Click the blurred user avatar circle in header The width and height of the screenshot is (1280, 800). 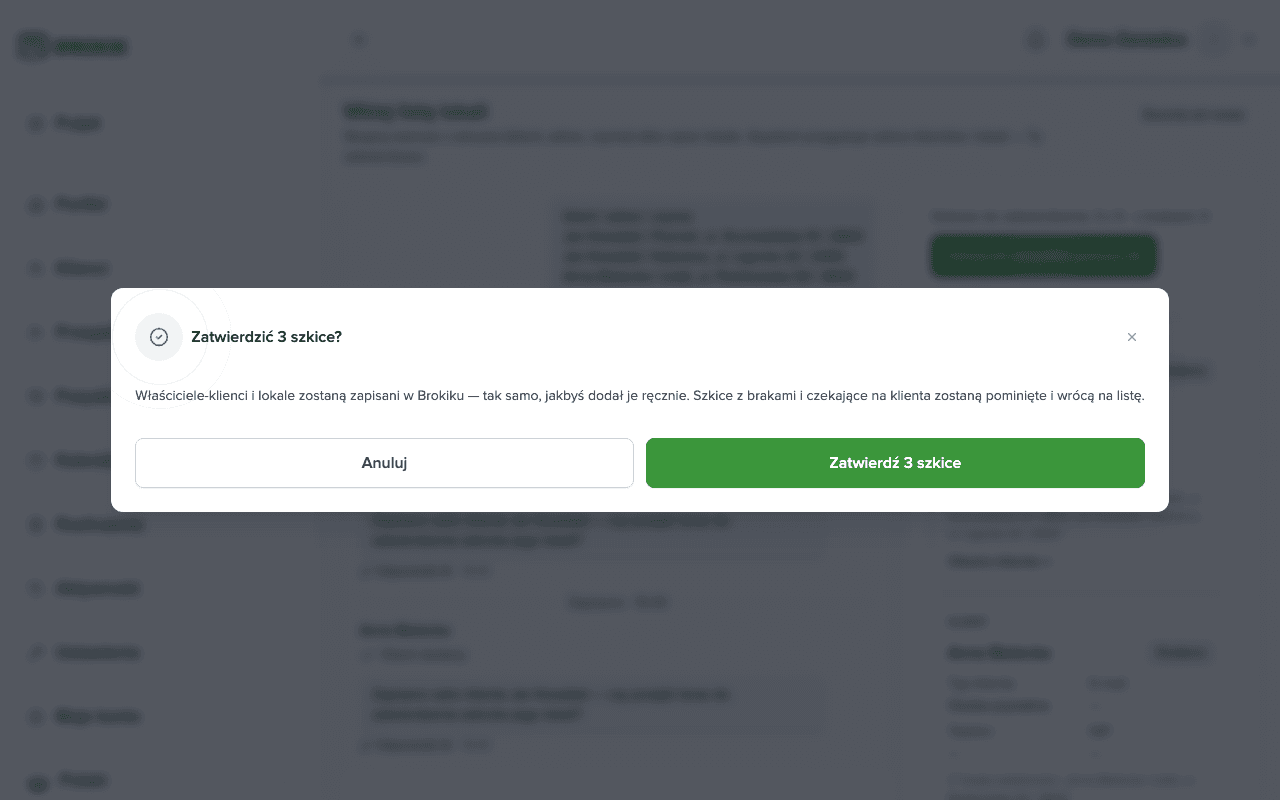click(1213, 40)
